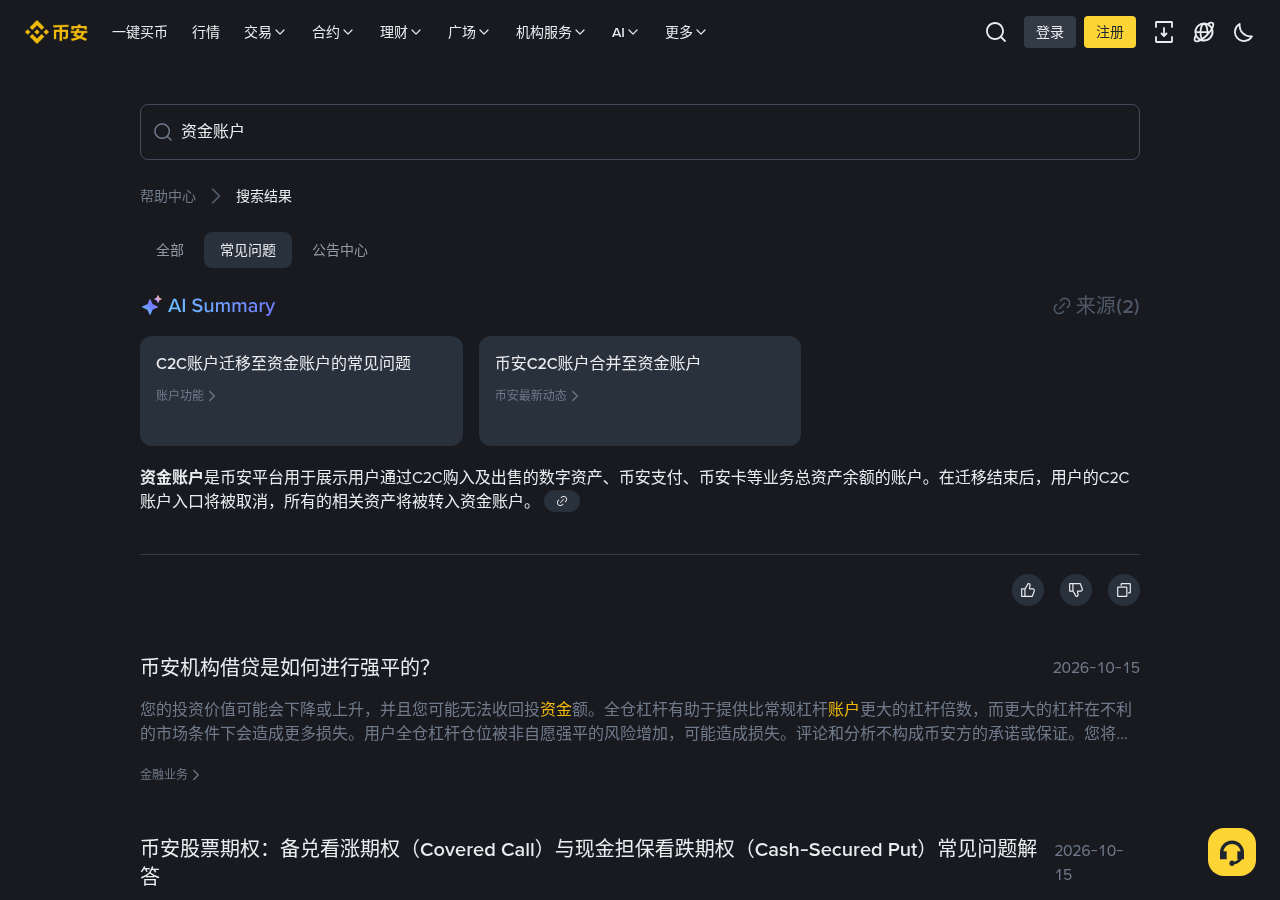Expand the AI dropdown in navigation
The height and width of the screenshot is (900, 1280).
point(625,32)
